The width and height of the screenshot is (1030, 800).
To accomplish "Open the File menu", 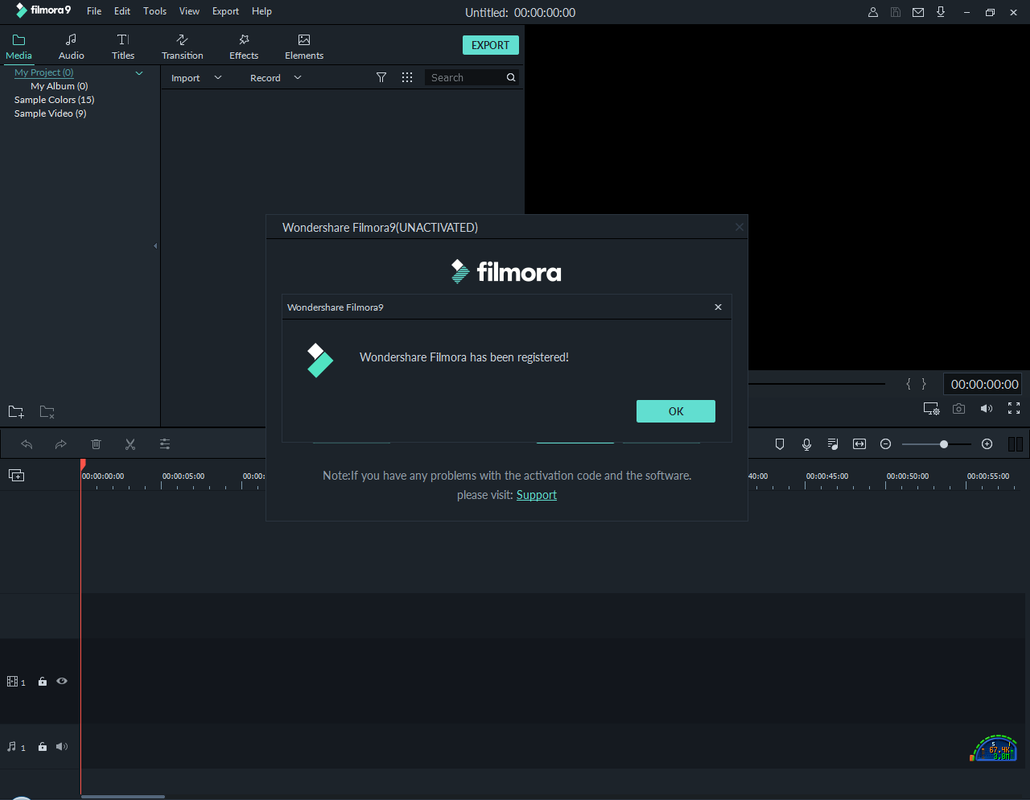I will tap(94, 11).
